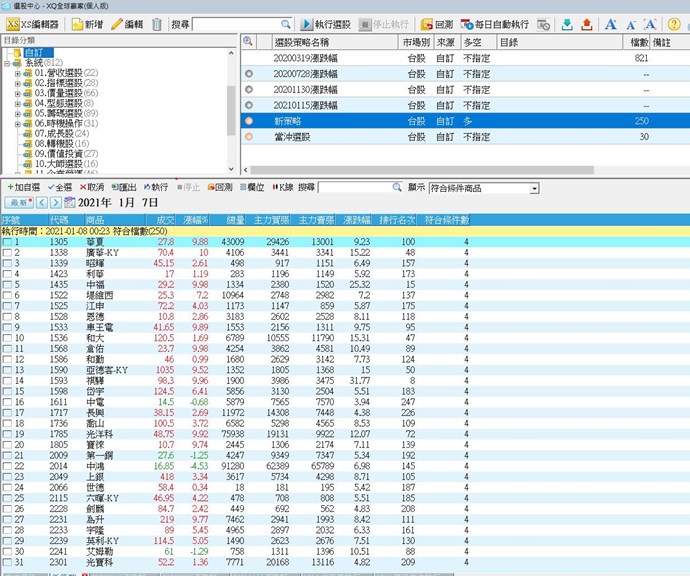Click the 最新 latest date button
690x576 pixels.
coord(16,203)
